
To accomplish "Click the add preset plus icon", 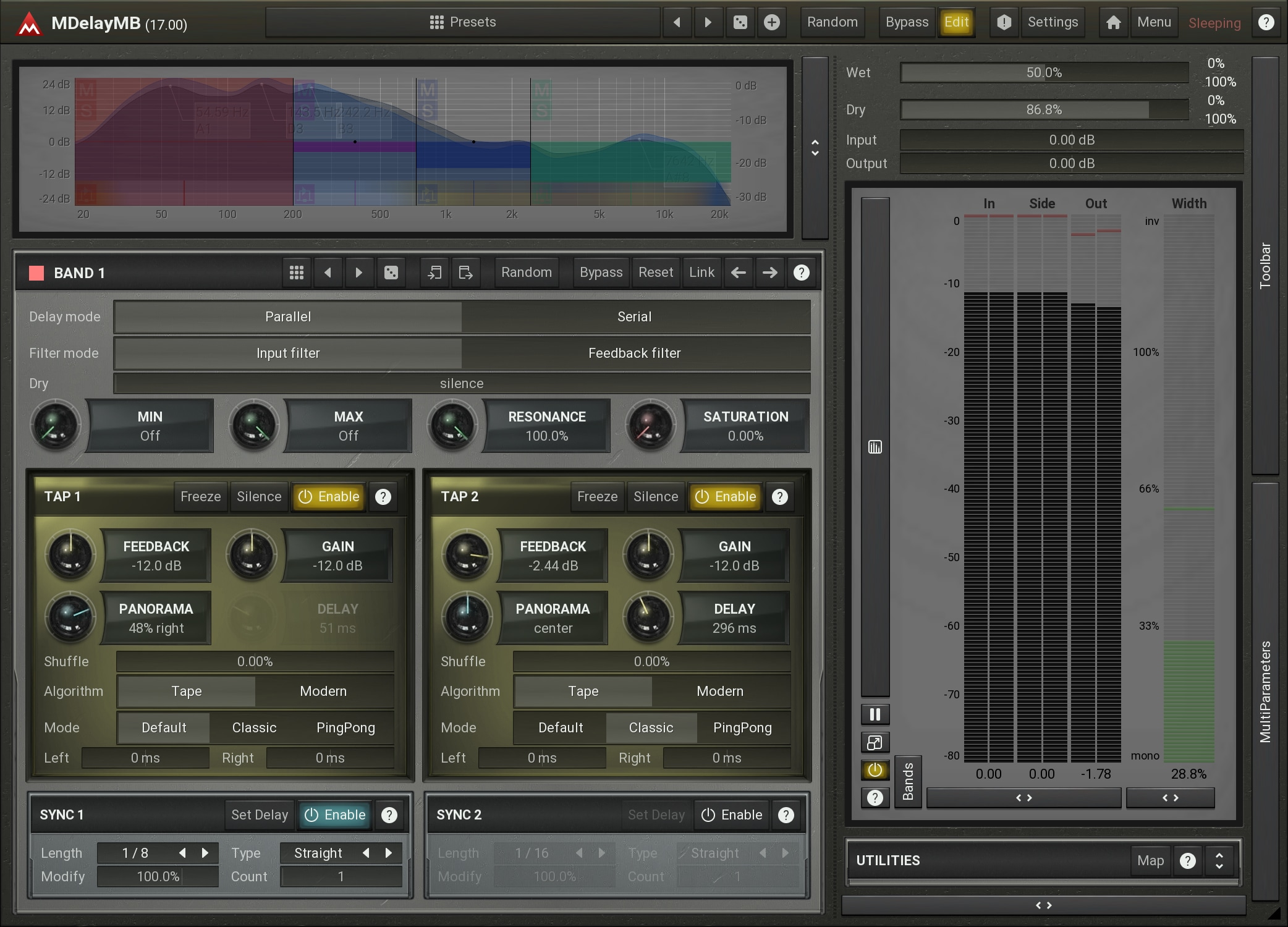I will point(771,23).
